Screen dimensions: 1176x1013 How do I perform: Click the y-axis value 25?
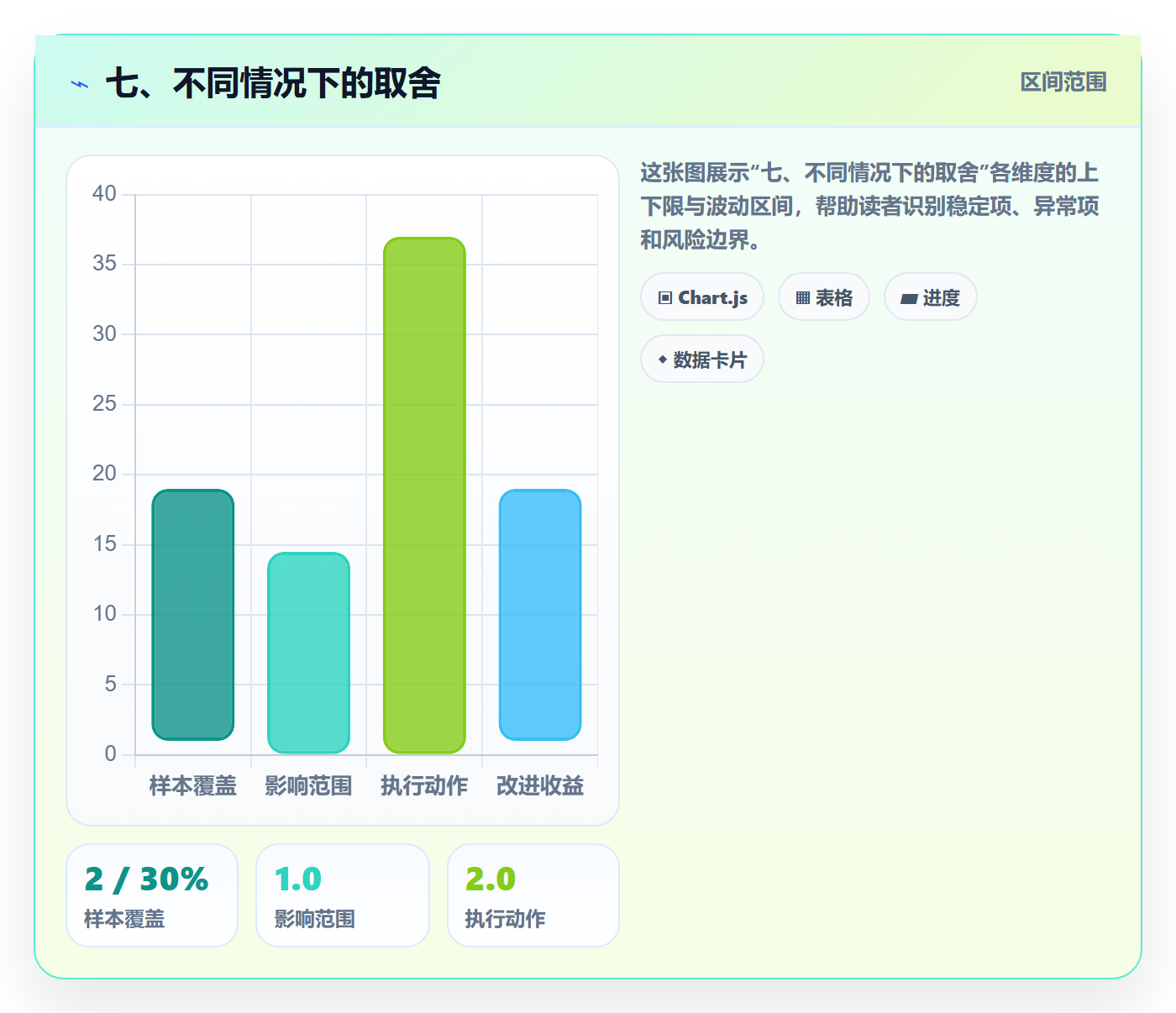click(x=105, y=404)
